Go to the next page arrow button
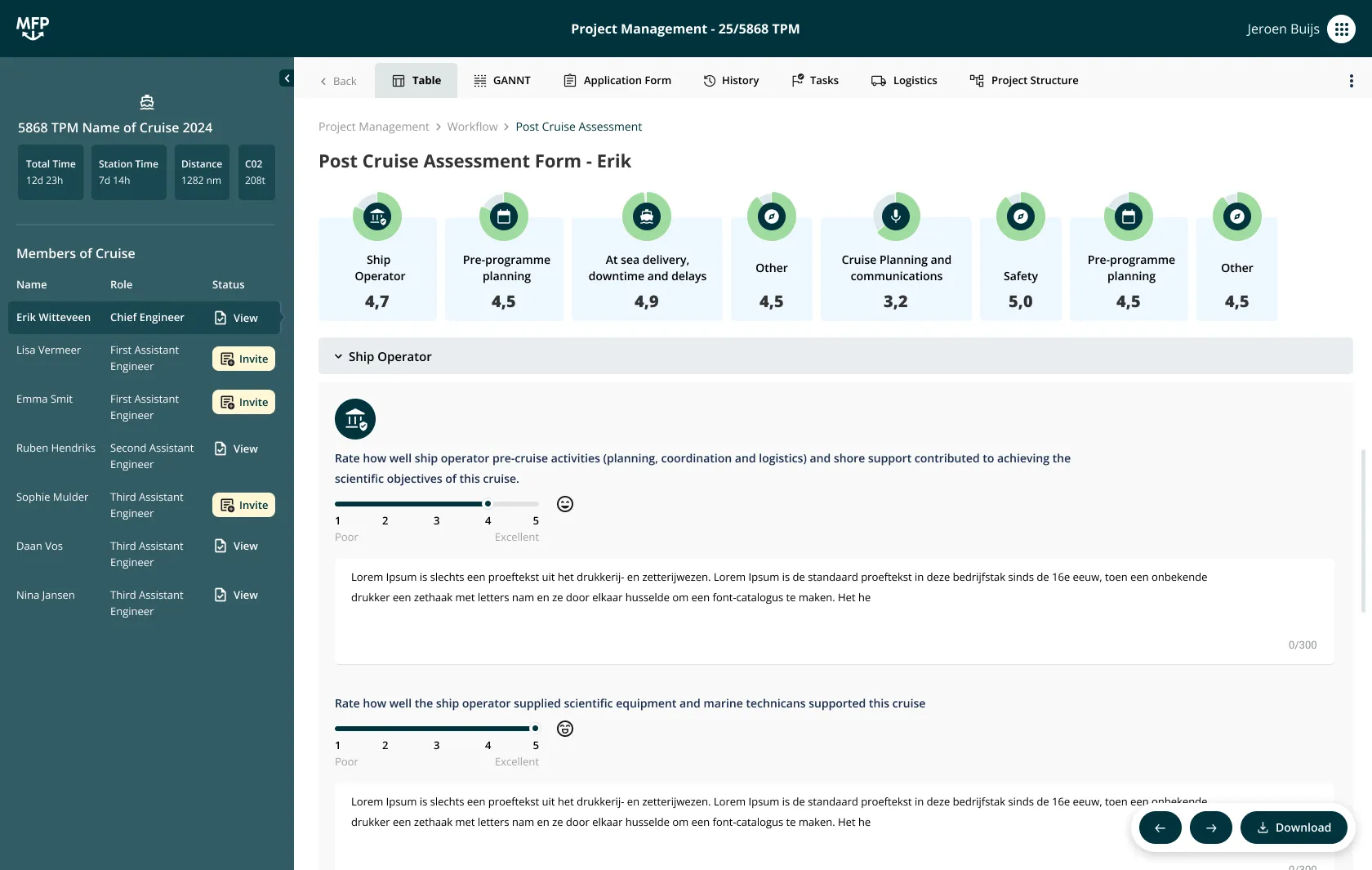Image resolution: width=1372 pixels, height=870 pixels. [x=1211, y=828]
